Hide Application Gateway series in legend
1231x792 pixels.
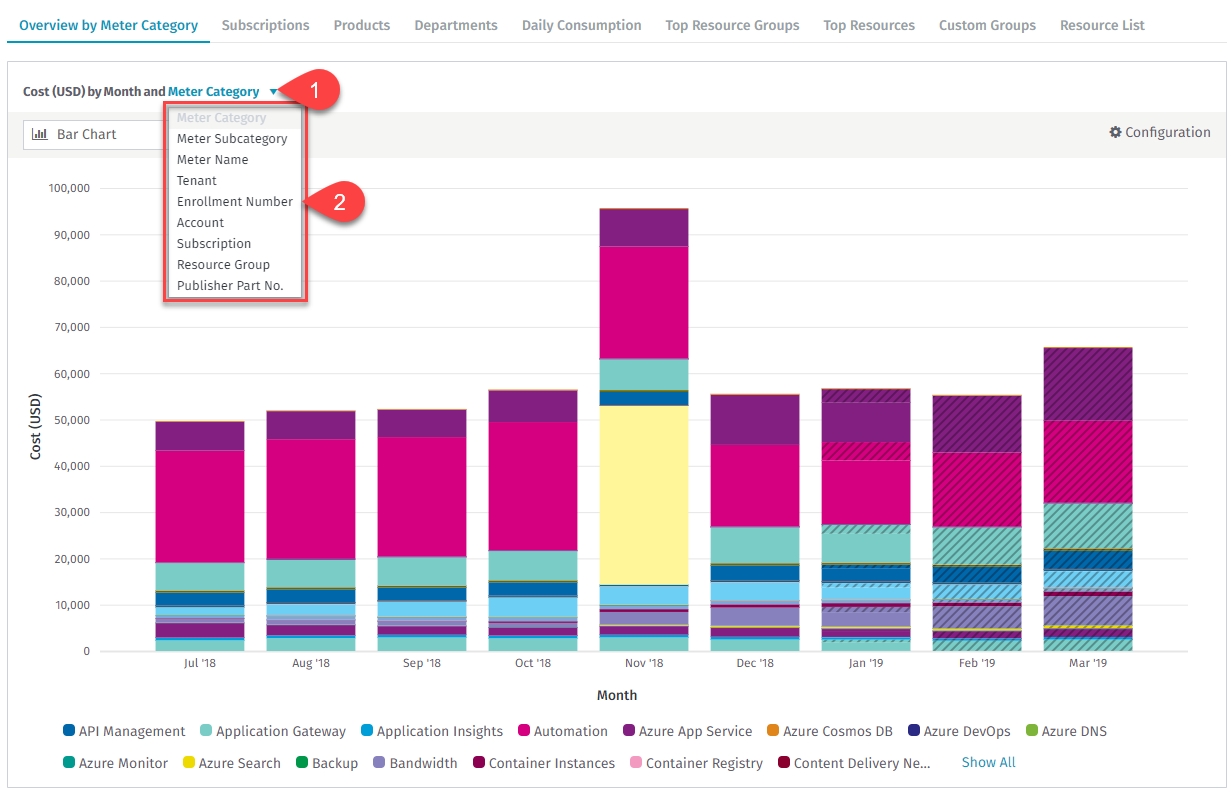tap(206, 732)
